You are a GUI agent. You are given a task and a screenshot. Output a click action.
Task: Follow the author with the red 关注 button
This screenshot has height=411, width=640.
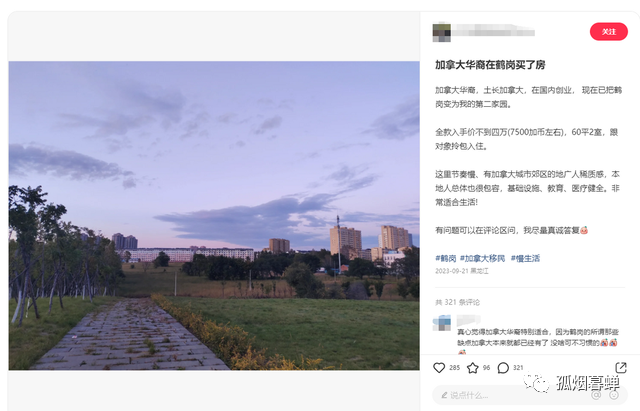tap(609, 31)
